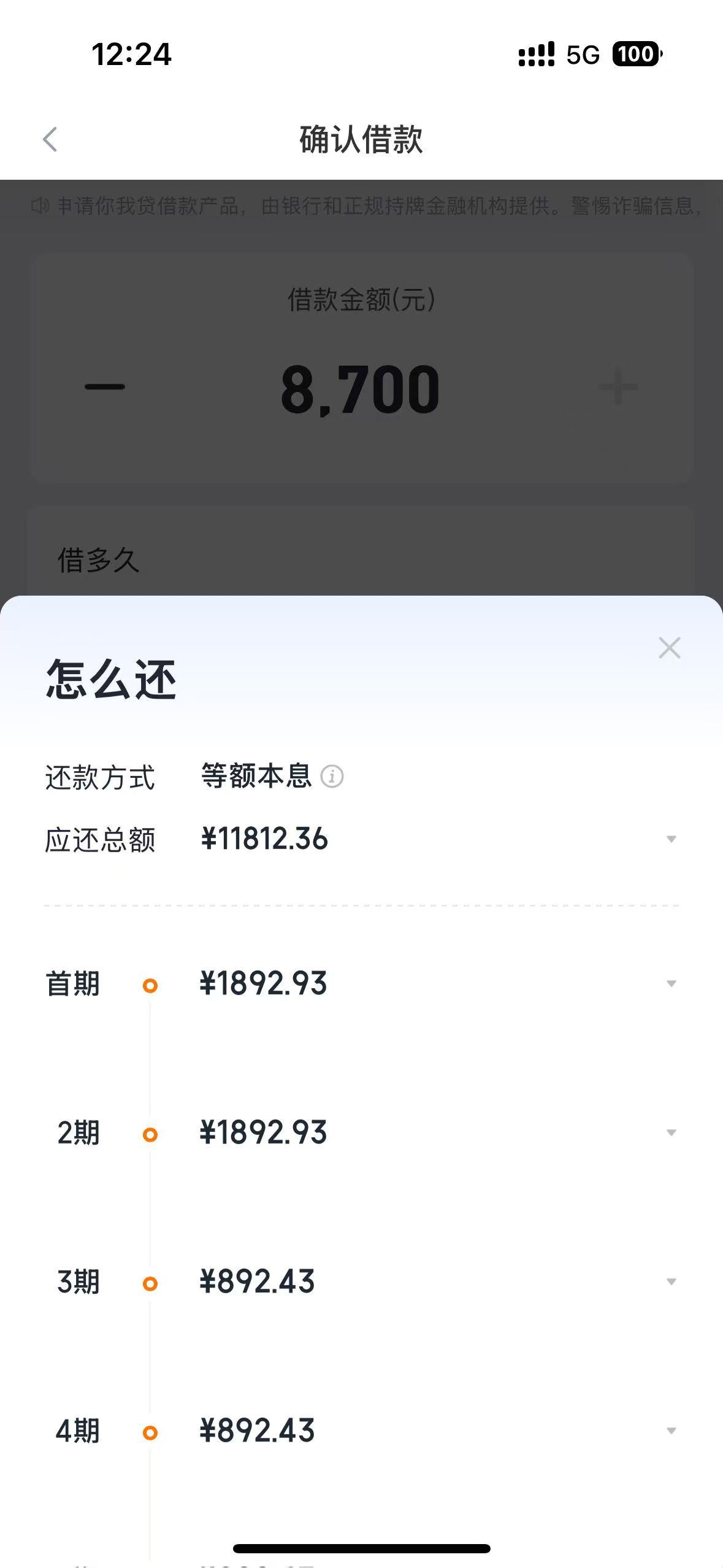Close the 怎么还 repayment sheet
The height and width of the screenshot is (1568, 723).
pyautogui.click(x=669, y=648)
